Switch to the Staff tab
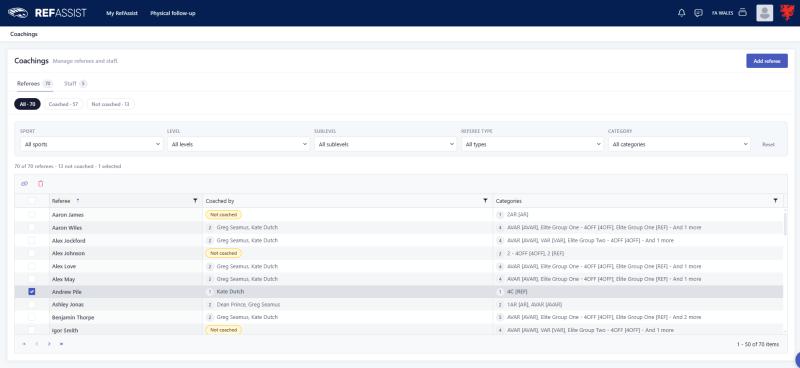800x368 pixels. [x=75, y=84]
